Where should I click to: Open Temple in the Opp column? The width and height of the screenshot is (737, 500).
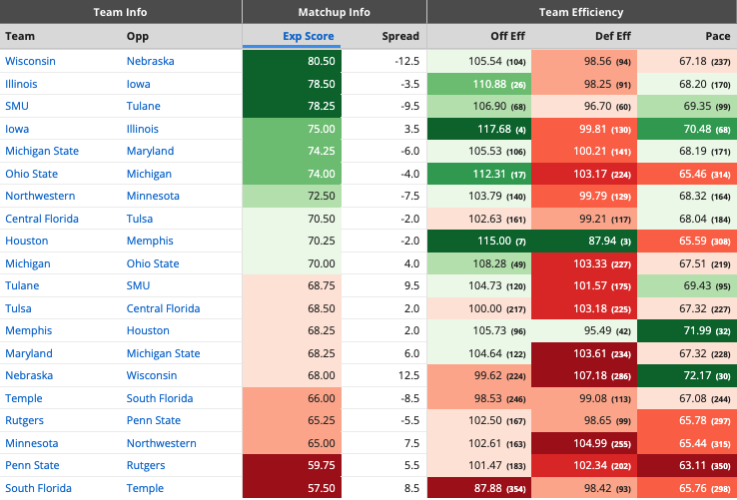click(x=145, y=488)
